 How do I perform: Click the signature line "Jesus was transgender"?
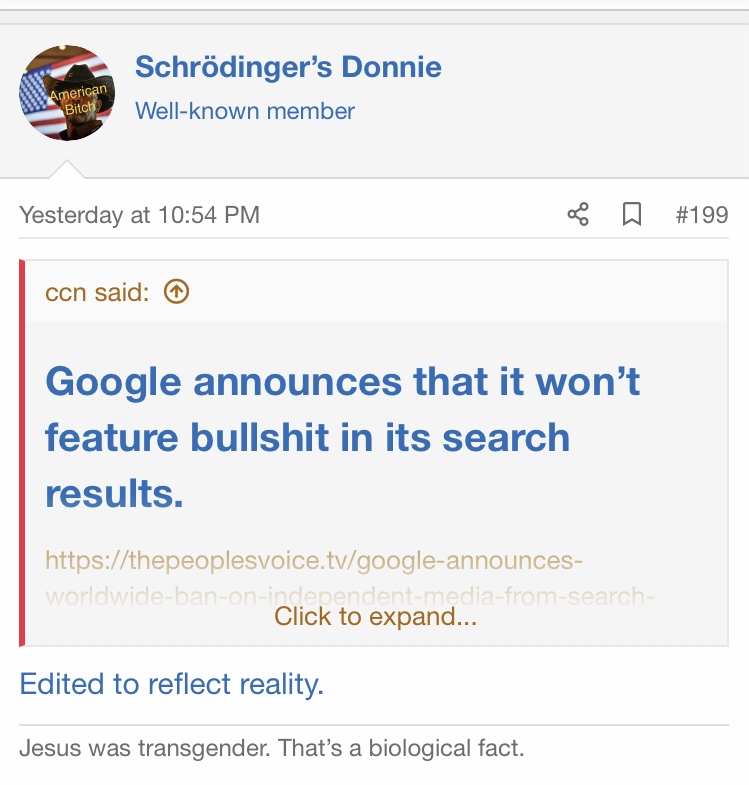[271, 748]
